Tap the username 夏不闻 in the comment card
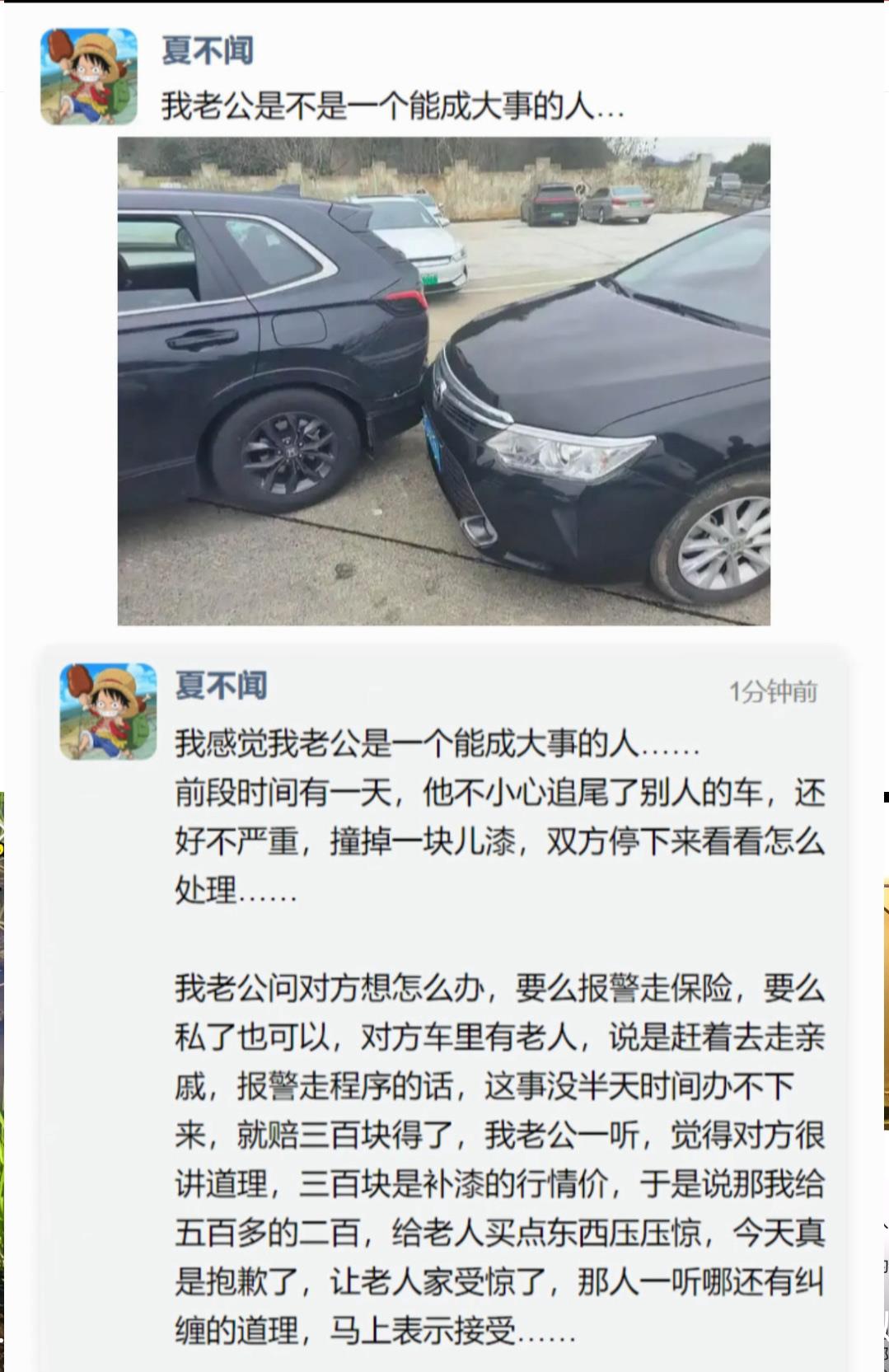The height and width of the screenshot is (1372, 889). (221, 686)
